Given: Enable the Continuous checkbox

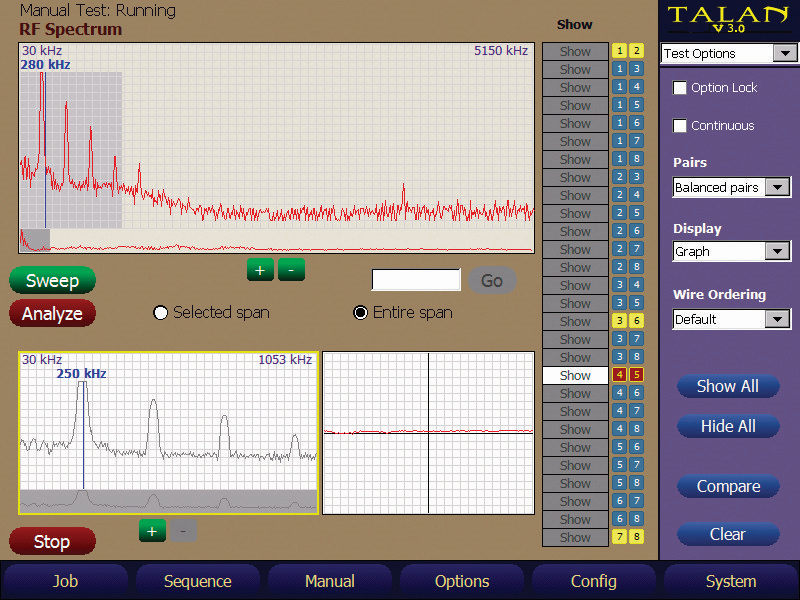Looking at the screenshot, I should 680,126.
